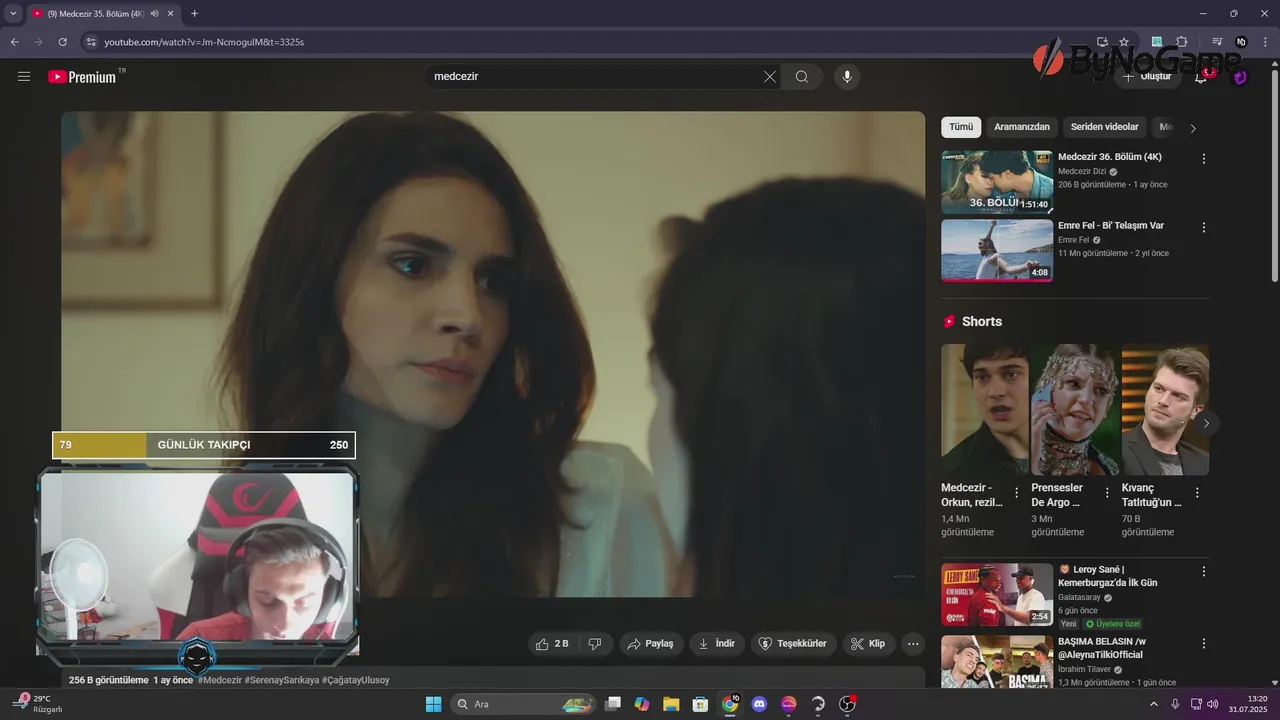Show hidden system tray icons
The height and width of the screenshot is (720, 1280).
pos(1153,704)
